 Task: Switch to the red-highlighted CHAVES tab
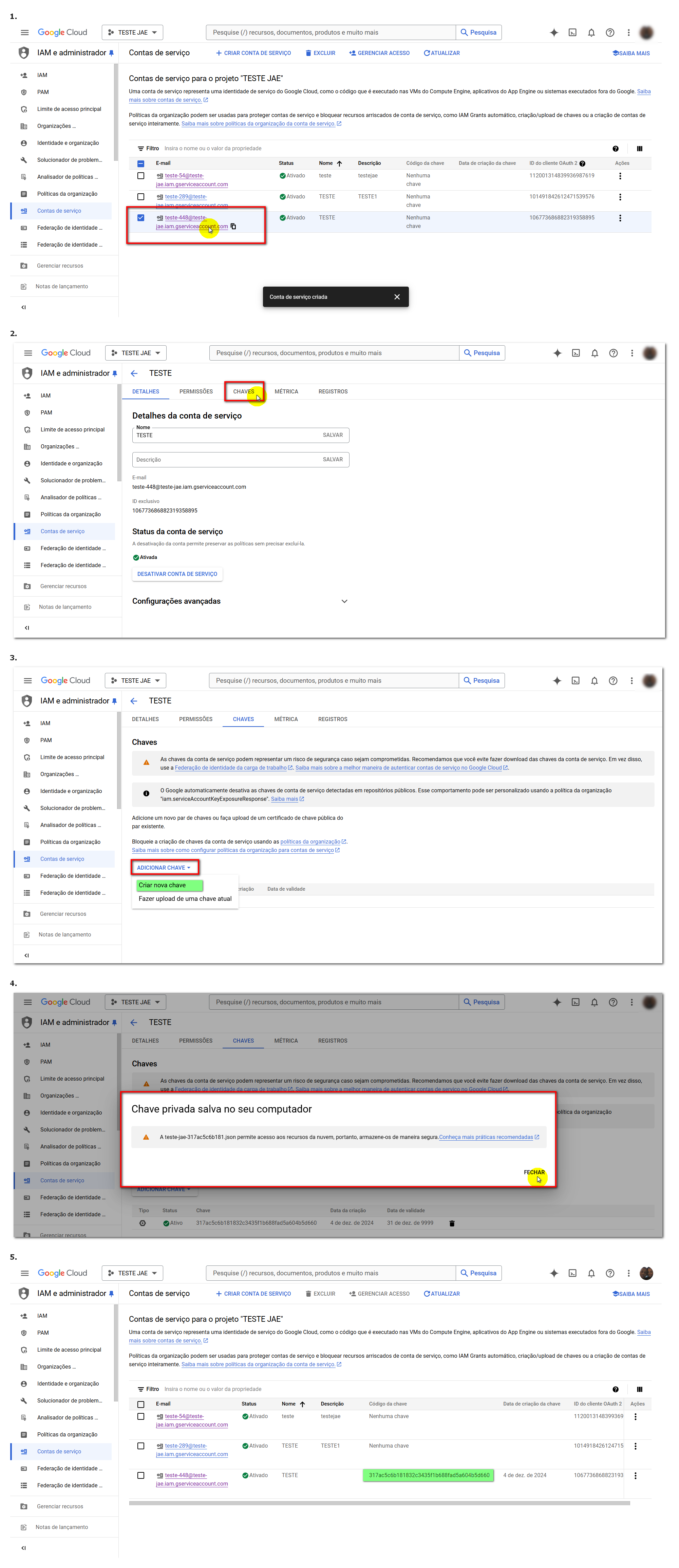click(x=244, y=391)
